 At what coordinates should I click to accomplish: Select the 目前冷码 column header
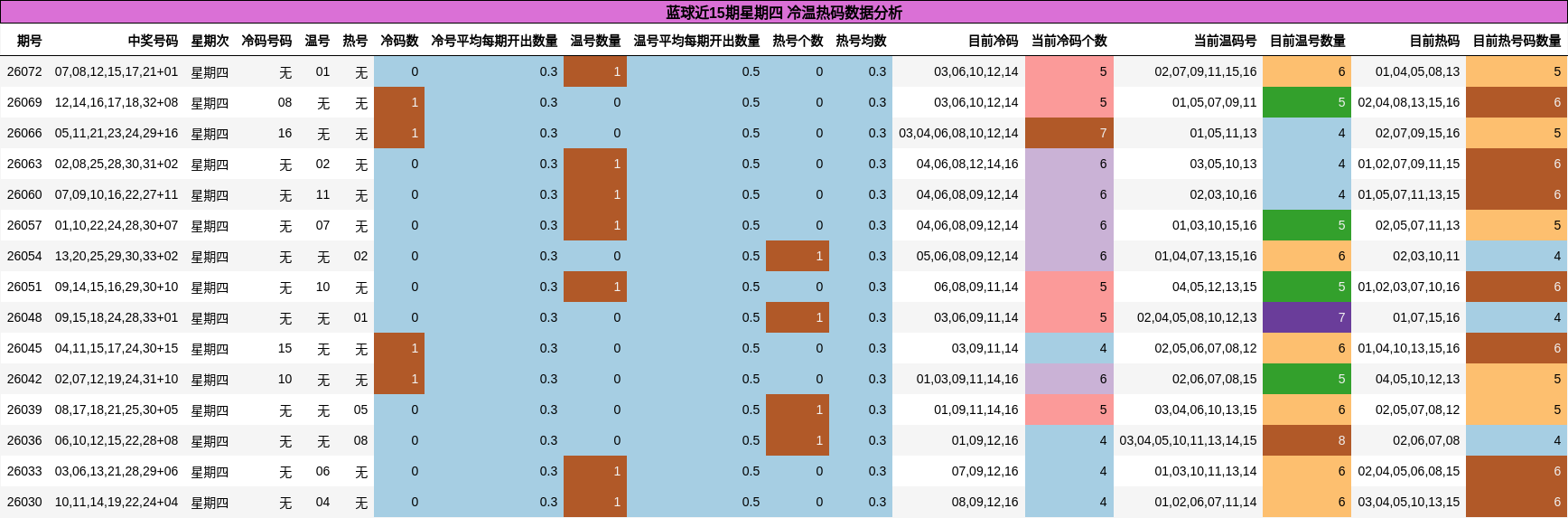tap(993, 41)
